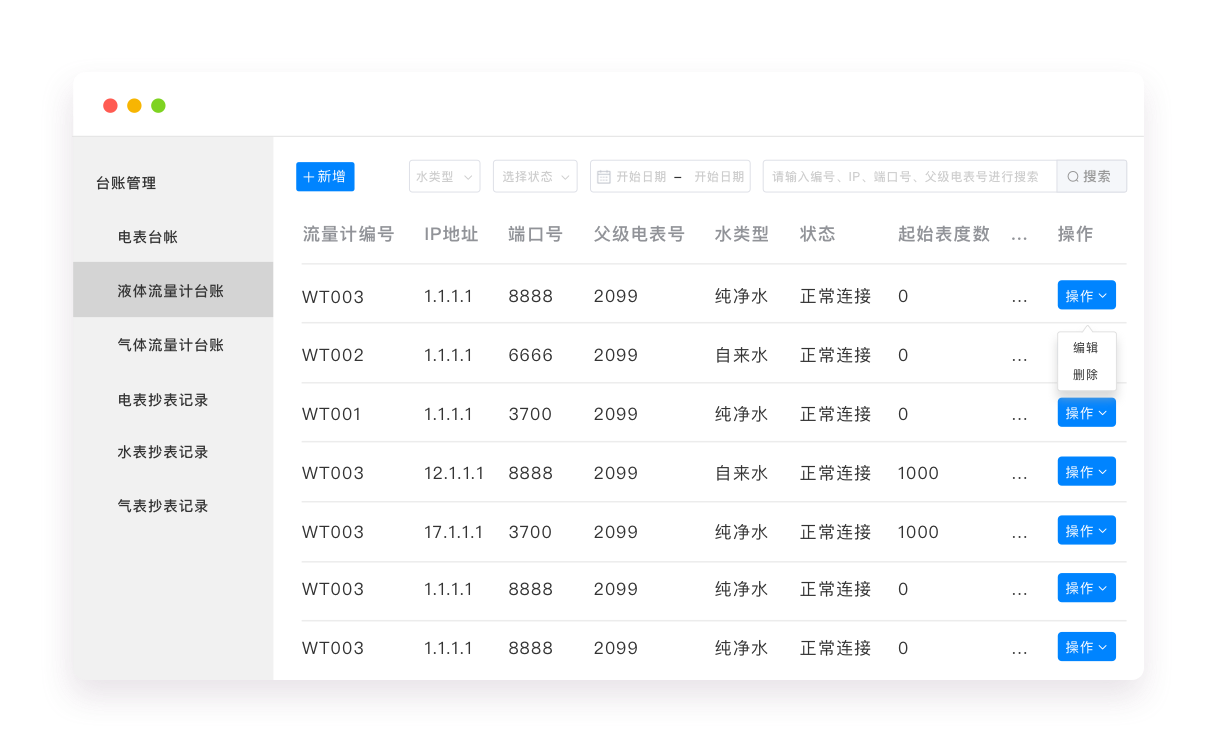Select 编辑 from the open action menu

click(x=1085, y=348)
